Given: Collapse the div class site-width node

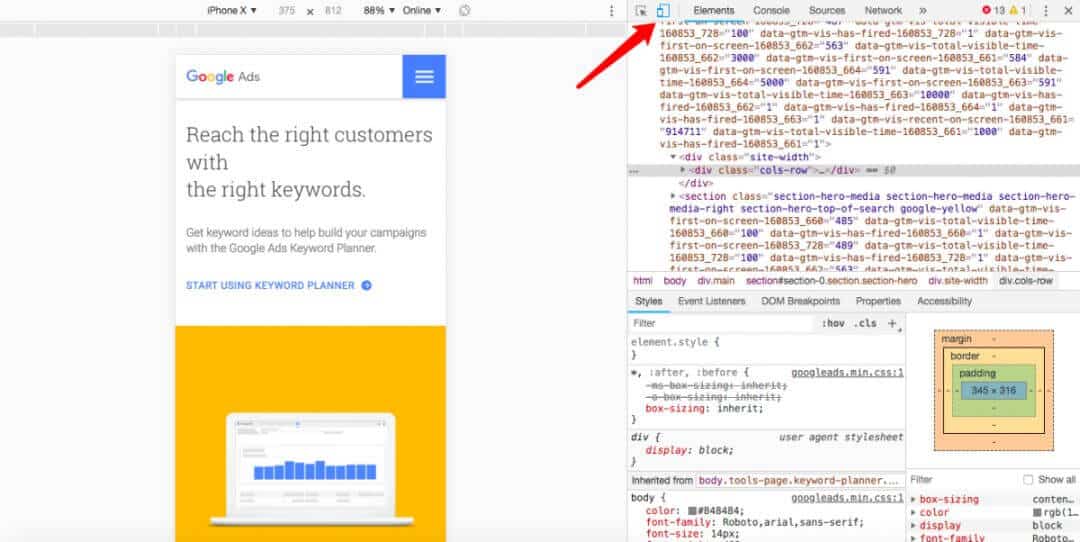Looking at the screenshot, I should [x=674, y=157].
